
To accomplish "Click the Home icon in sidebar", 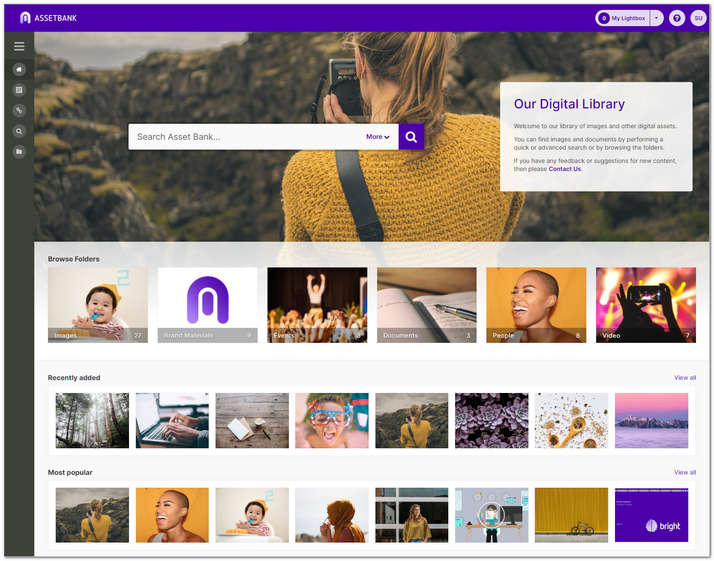I will point(19,69).
